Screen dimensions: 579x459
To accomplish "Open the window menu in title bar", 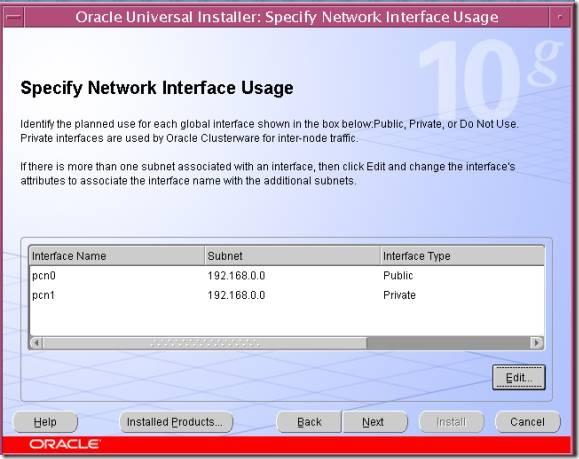I will pos(14,17).
